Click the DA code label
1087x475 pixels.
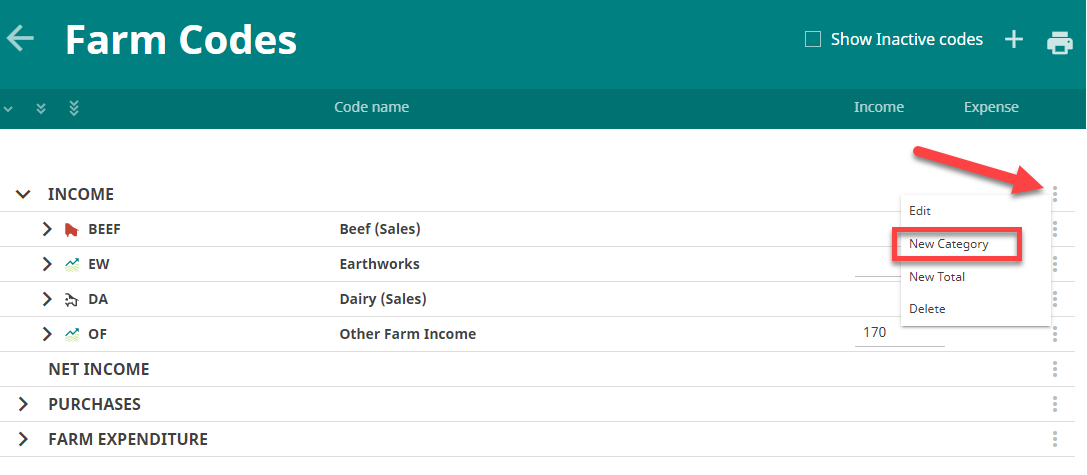[x=98, y=300]
